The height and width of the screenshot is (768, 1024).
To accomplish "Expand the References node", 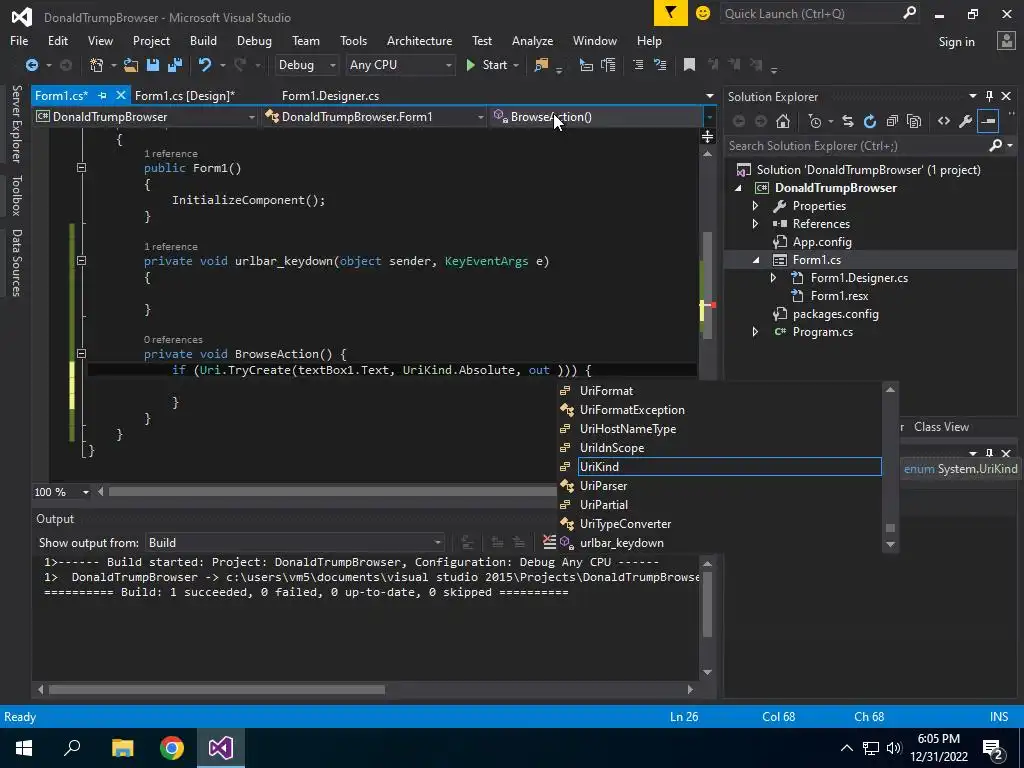I will (756, 224).
